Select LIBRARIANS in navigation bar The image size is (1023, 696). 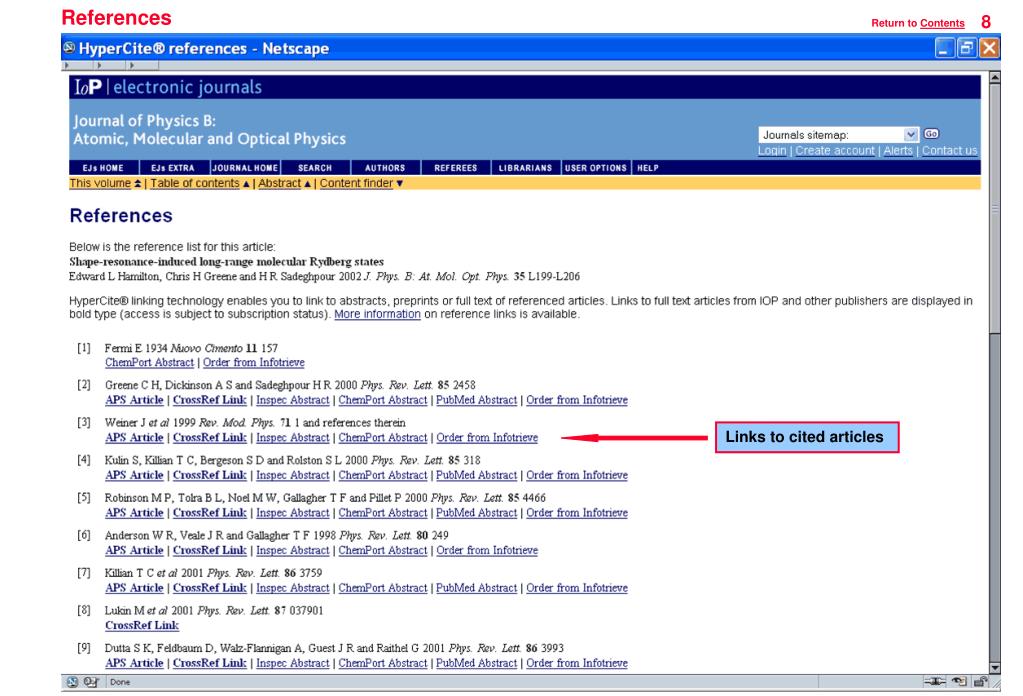pos(525,168)
